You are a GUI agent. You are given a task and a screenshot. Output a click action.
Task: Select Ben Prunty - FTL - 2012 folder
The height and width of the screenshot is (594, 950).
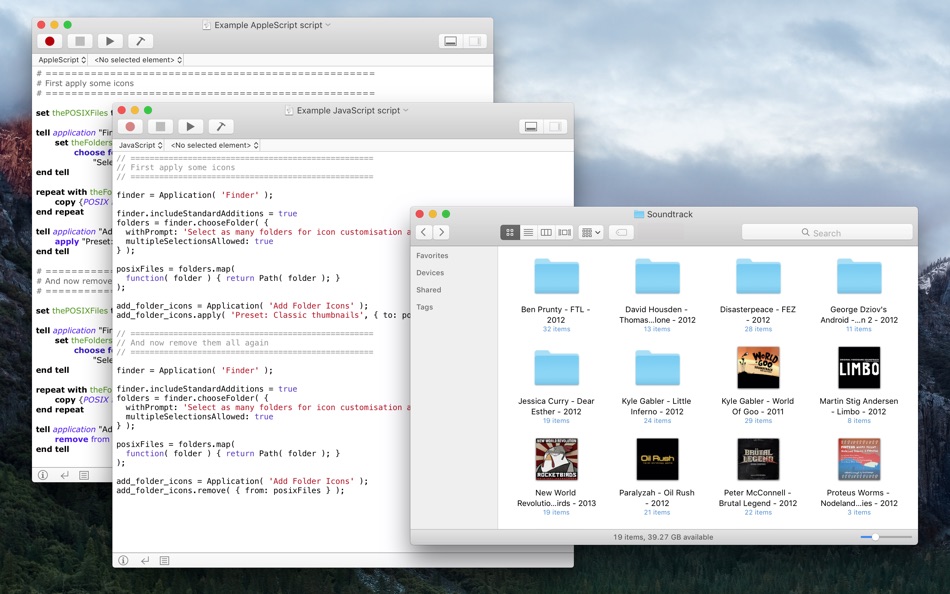(556, 277)
